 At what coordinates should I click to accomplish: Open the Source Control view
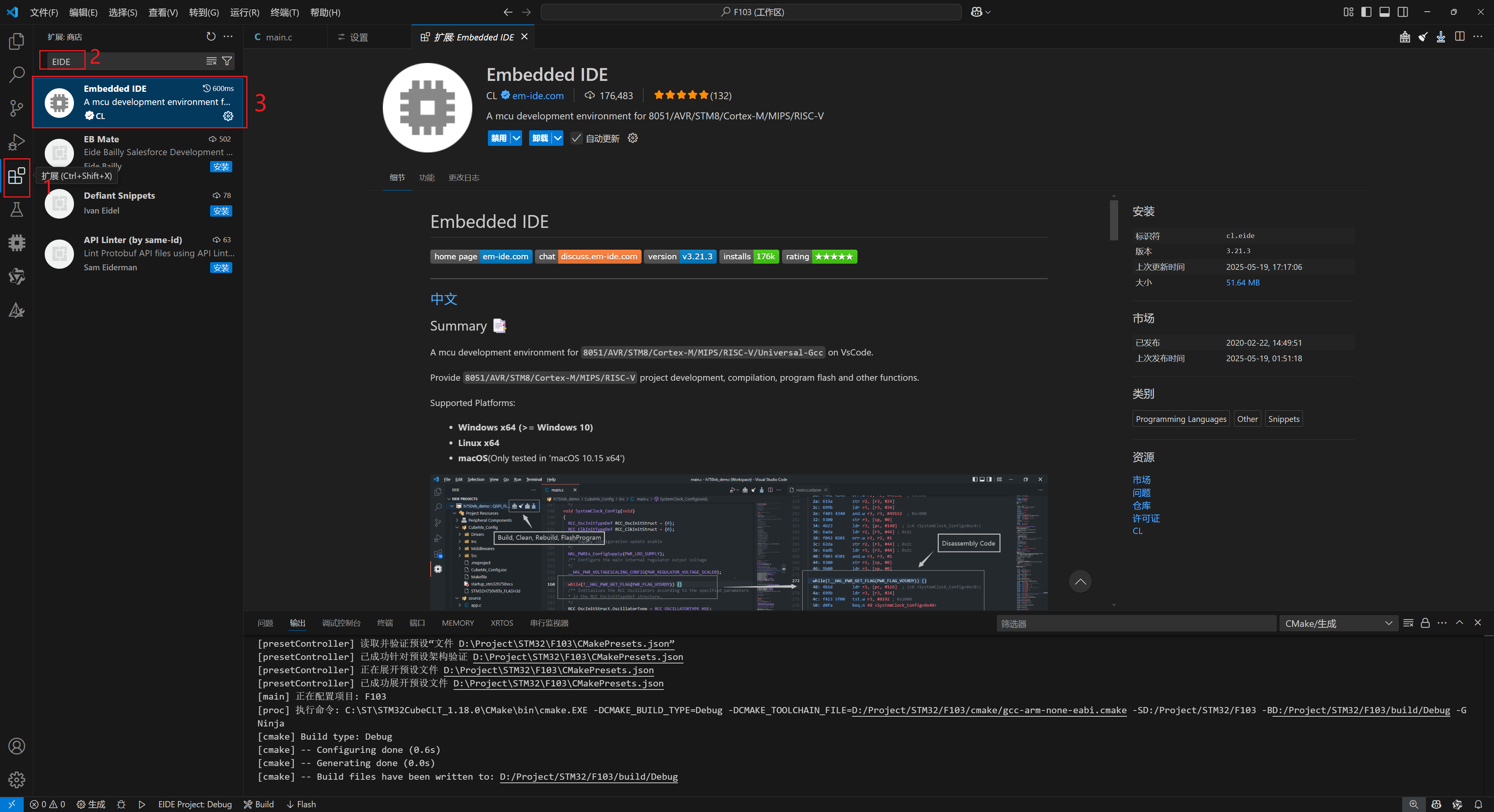[17, 108]
